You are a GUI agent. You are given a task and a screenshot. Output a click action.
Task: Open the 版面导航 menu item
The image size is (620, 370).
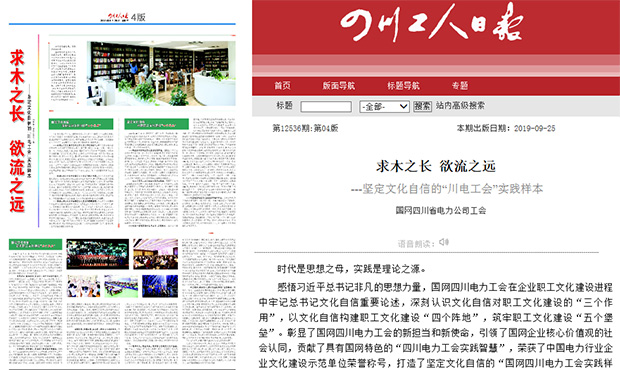click(x=338, y=85)
